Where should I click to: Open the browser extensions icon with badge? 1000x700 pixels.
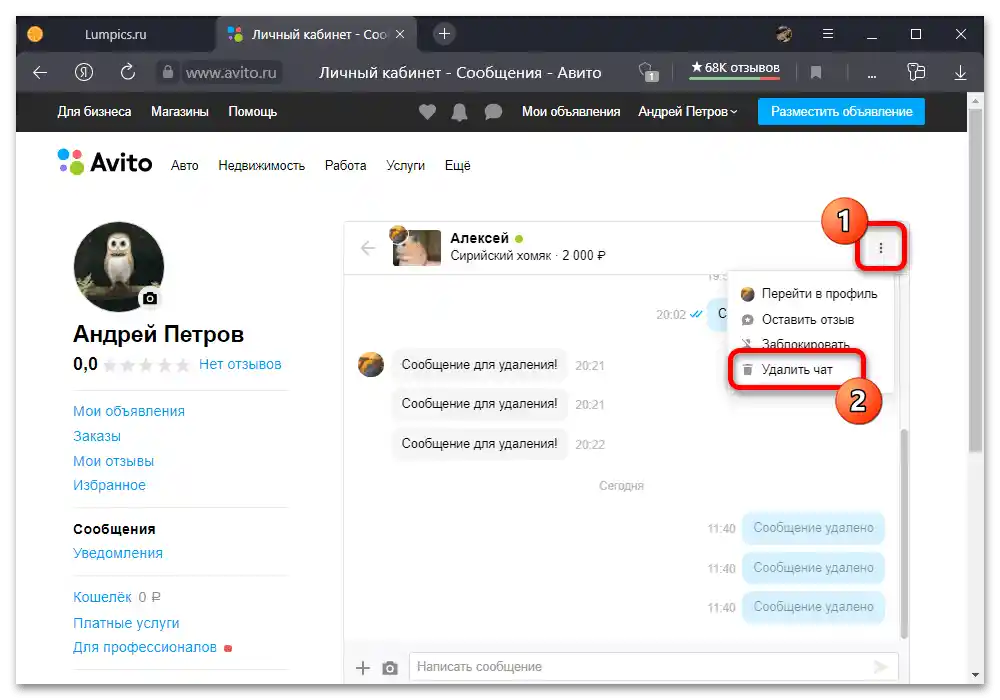(649, 72)
